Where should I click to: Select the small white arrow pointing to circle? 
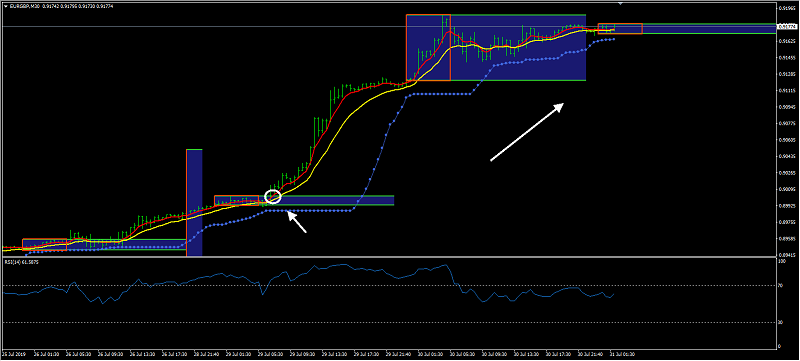click(x=297, y=222)
